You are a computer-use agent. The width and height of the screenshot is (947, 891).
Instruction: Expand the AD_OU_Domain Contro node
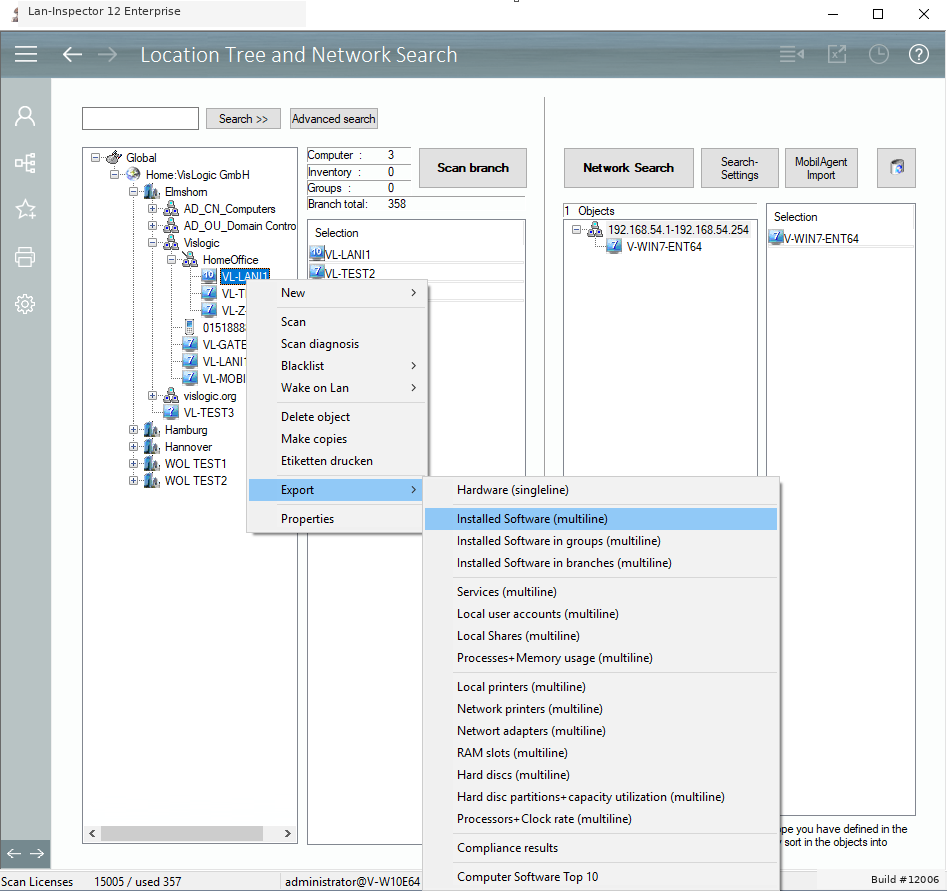coord(152,225)
